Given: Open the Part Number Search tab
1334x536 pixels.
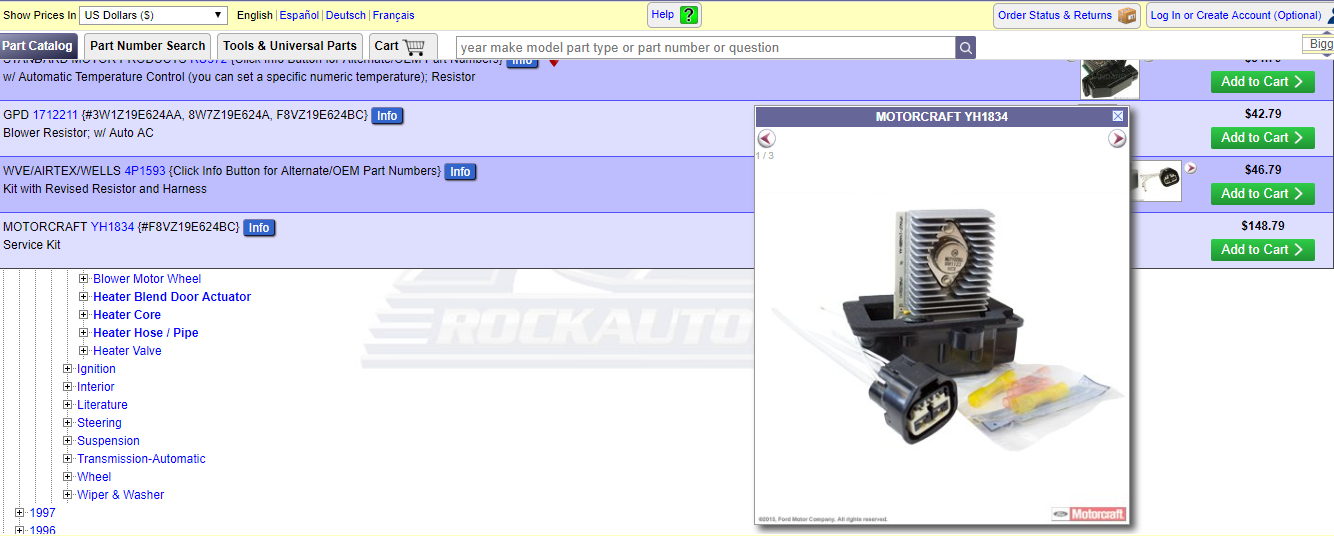Looking at the screenshot, I should click(x=147, y=46).
